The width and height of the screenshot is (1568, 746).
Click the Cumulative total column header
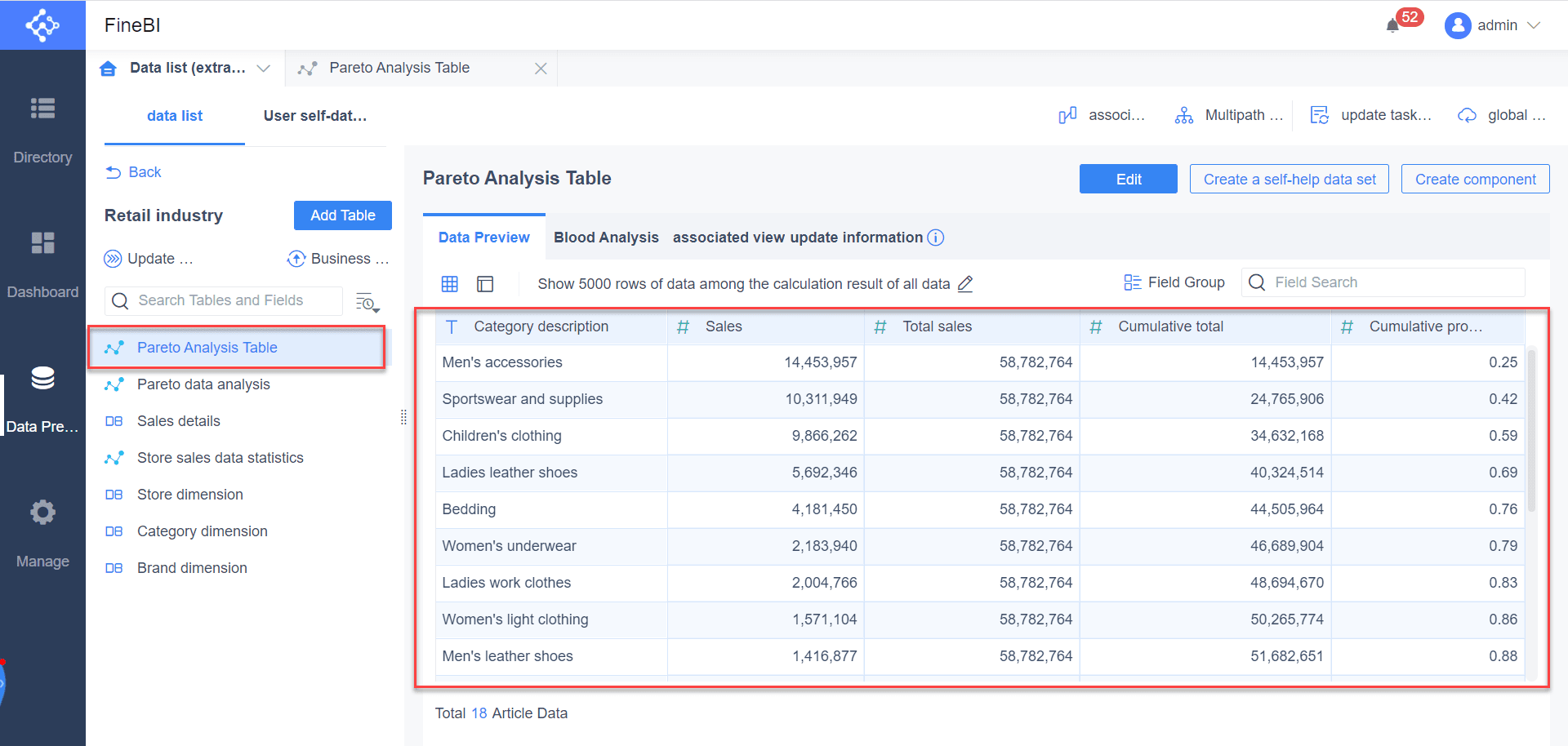coord(1205,326)
